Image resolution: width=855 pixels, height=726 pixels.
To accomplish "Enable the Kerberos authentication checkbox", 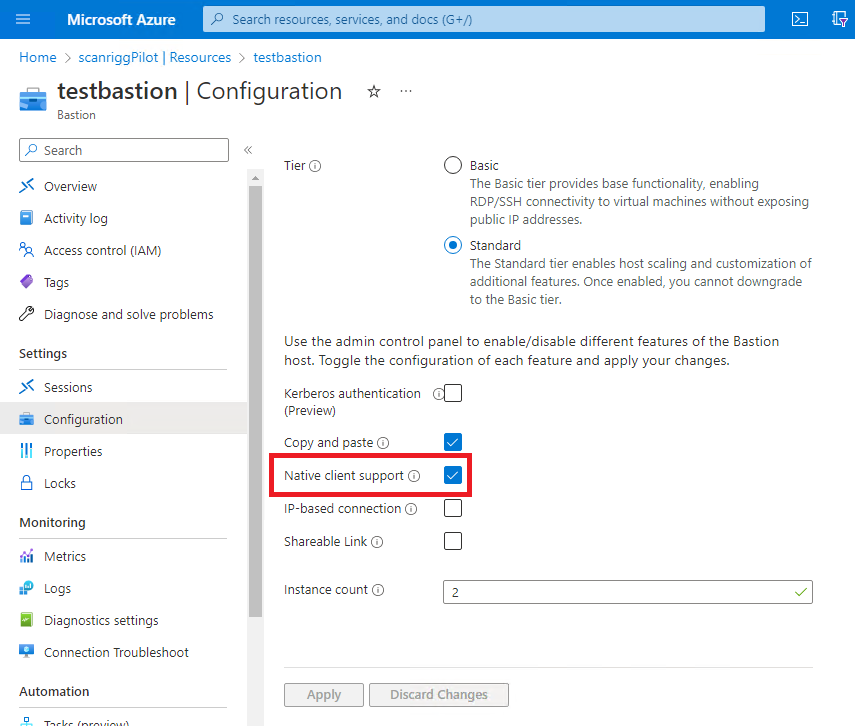I will pyautogui.click(x=453, y=393).
